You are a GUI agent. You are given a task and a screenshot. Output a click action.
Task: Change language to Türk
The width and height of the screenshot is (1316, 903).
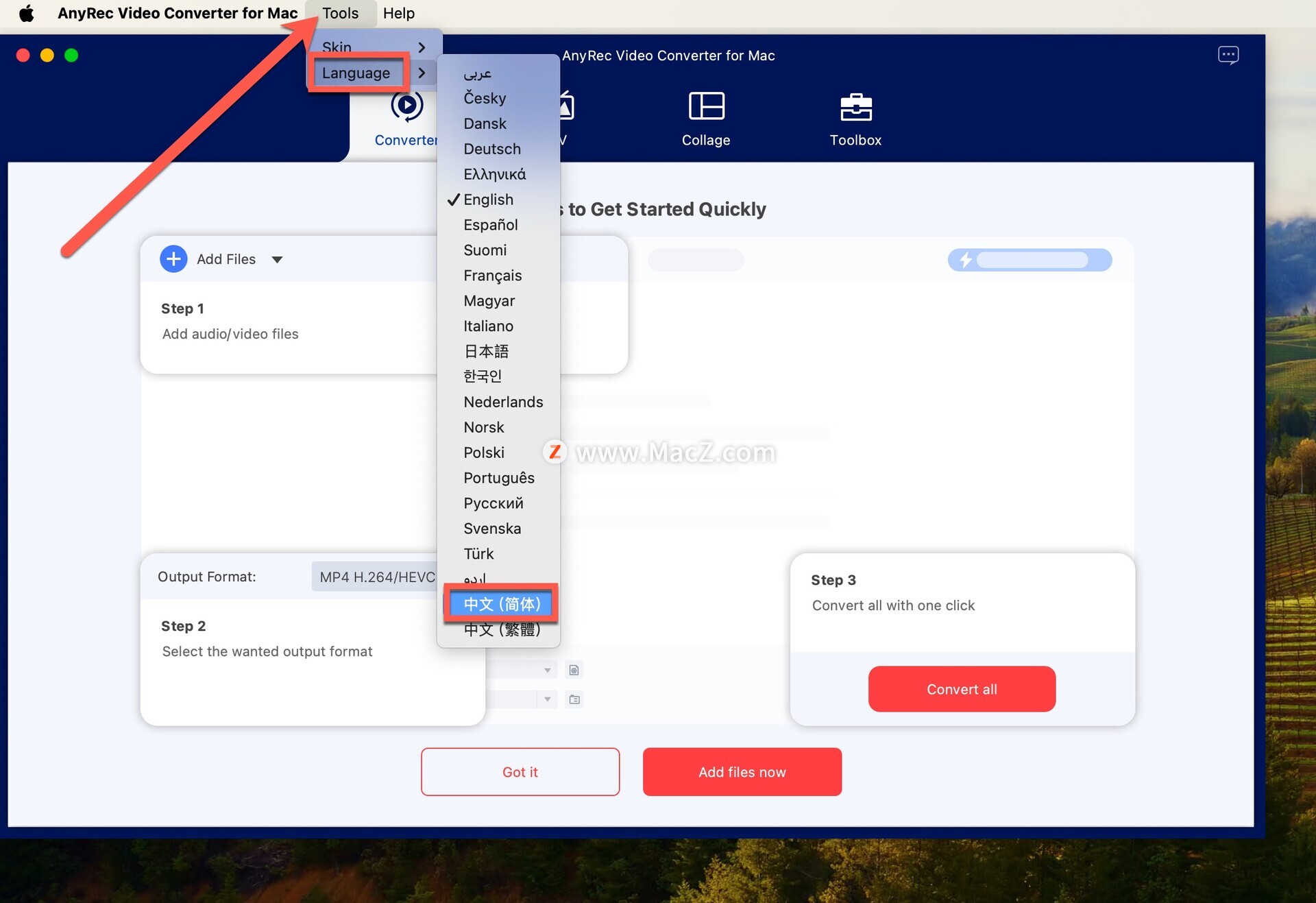tap(499, 554)
